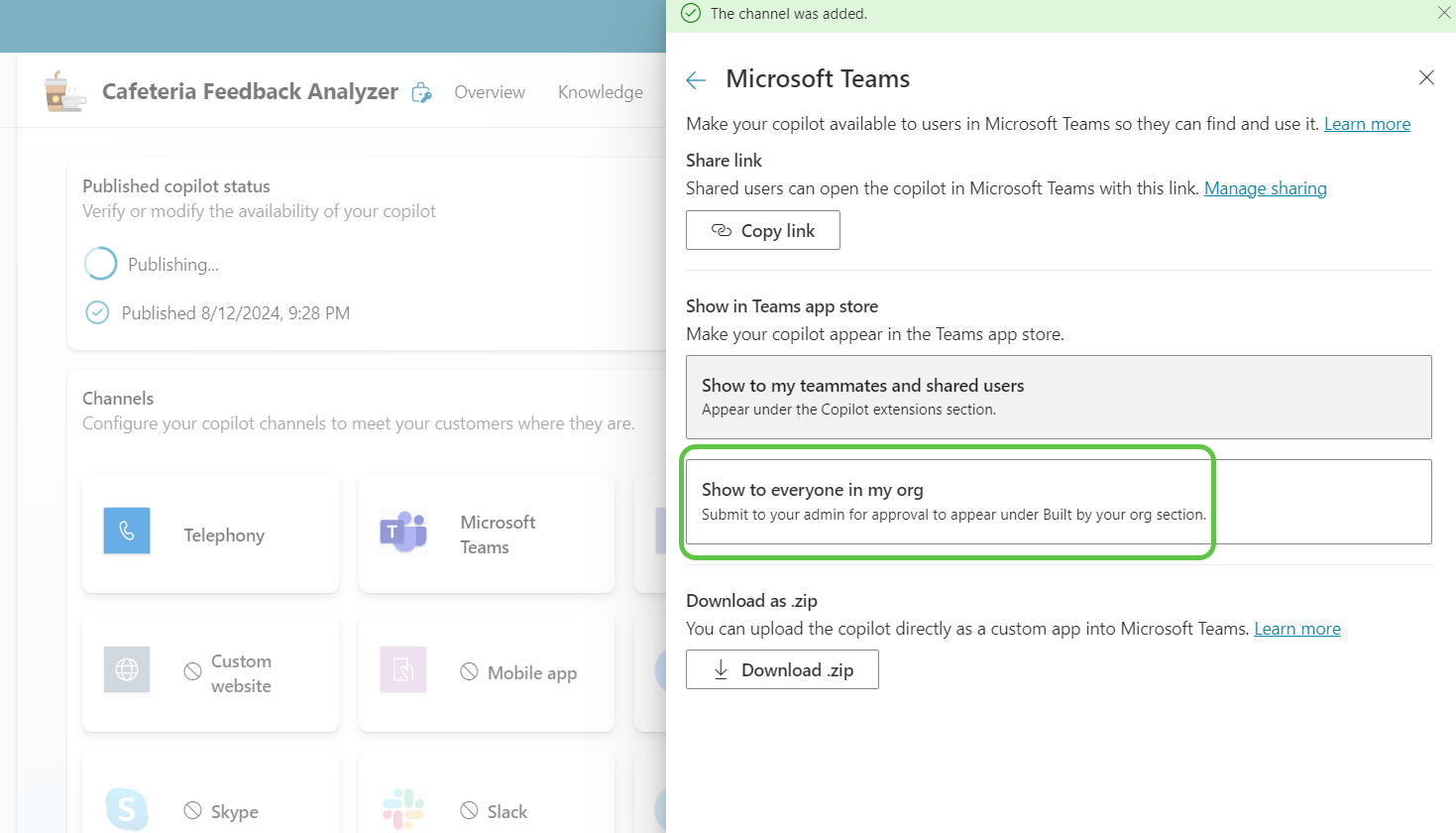This screenshot has height=833, width=1456.
Task: Choose Show to everyone in my org
Action: coord(1058,502)
